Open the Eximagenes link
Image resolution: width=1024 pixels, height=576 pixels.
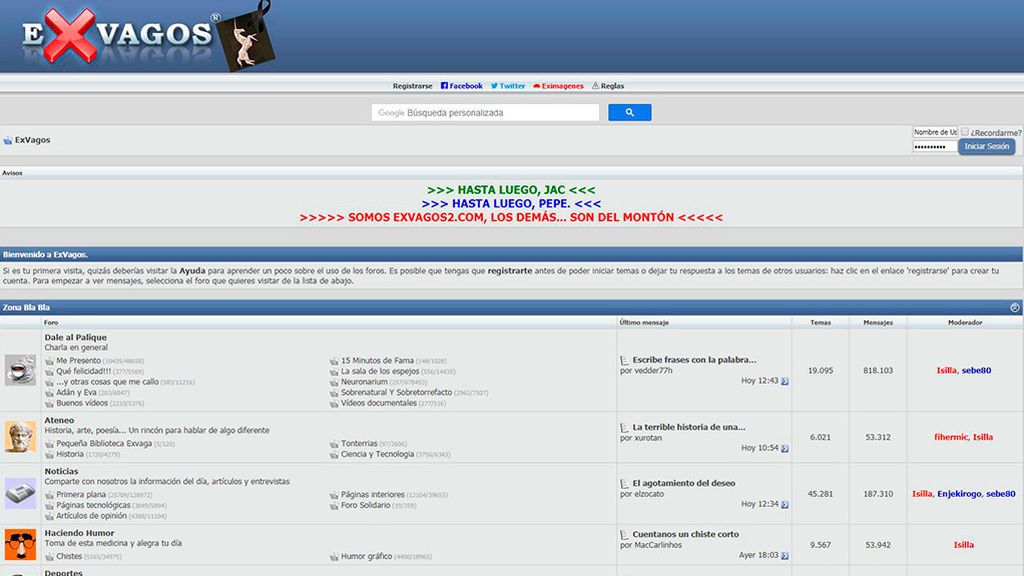point(558,86)
